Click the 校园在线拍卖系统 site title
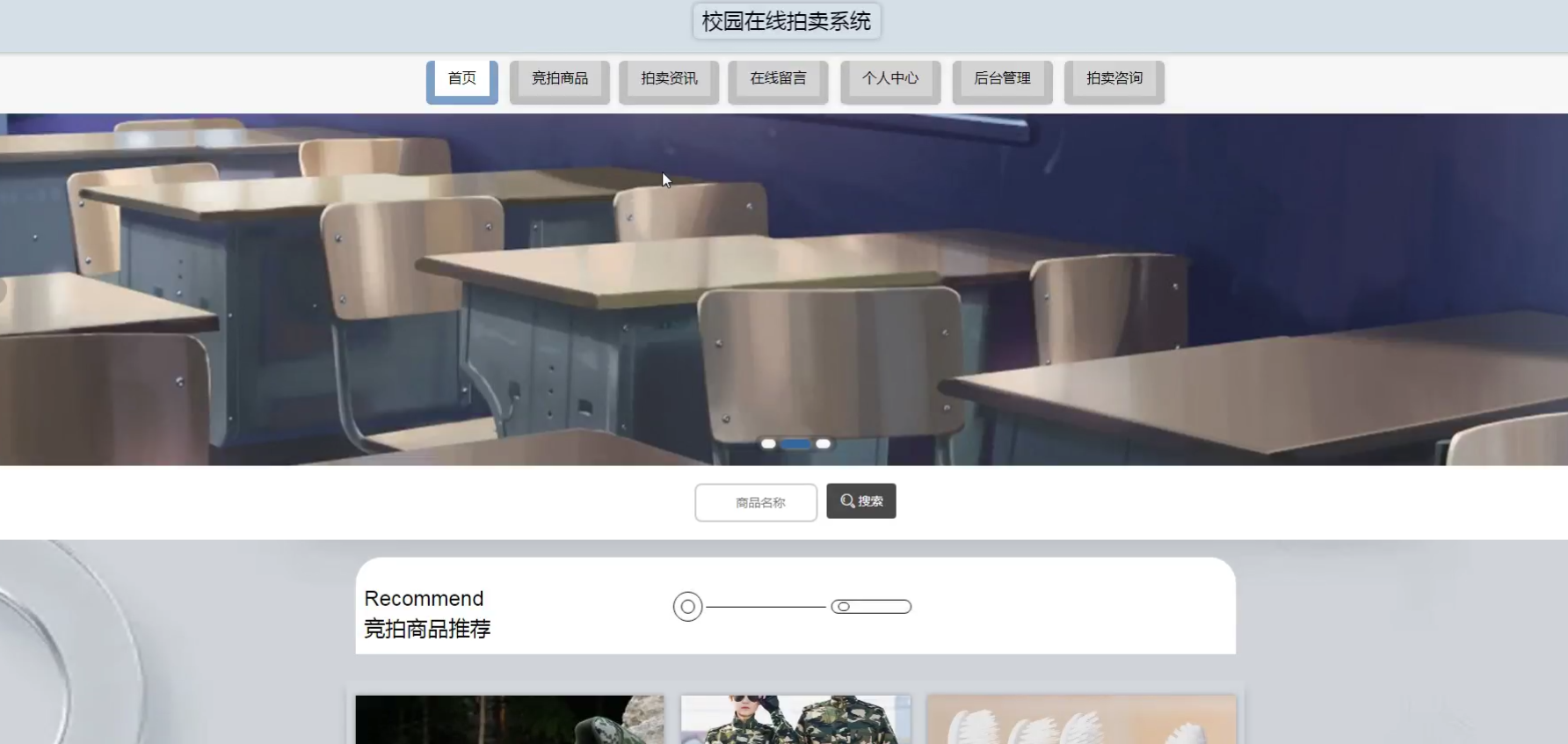The width and height of the screenshot is (1568, 744). pos(787,21)
